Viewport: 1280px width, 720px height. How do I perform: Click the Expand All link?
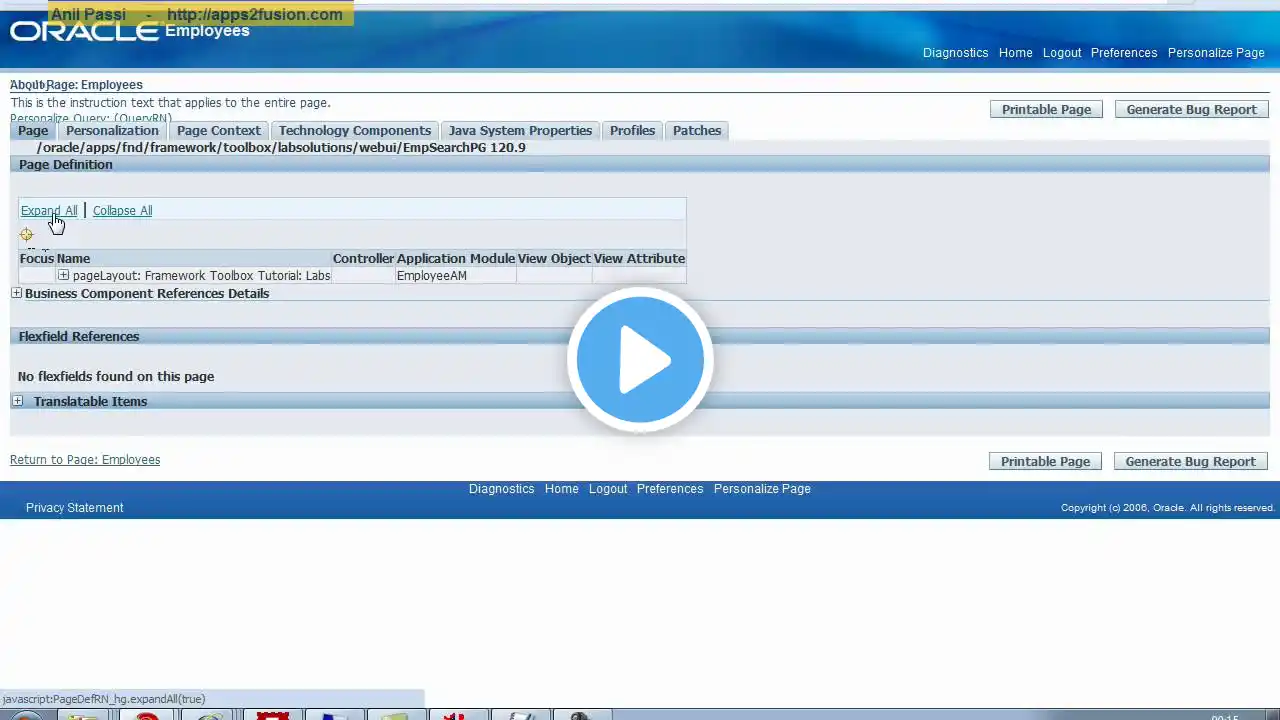pos(49,211)
